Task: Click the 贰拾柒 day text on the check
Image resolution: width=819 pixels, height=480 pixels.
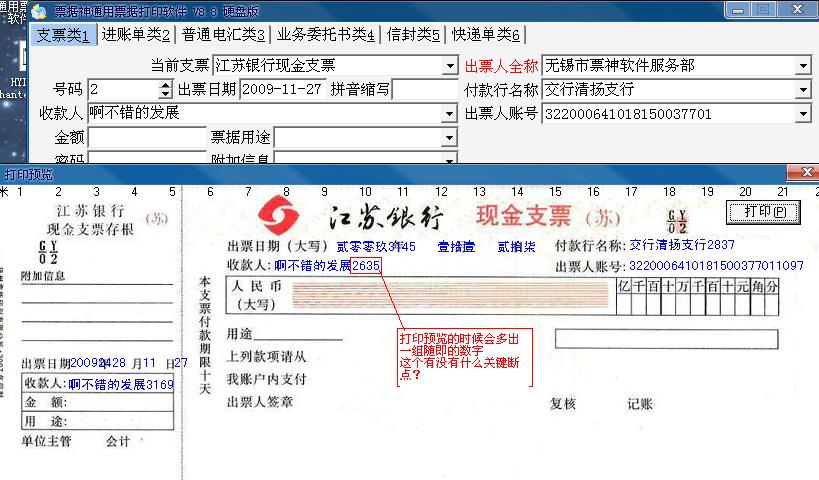Action: pos(516,247)
